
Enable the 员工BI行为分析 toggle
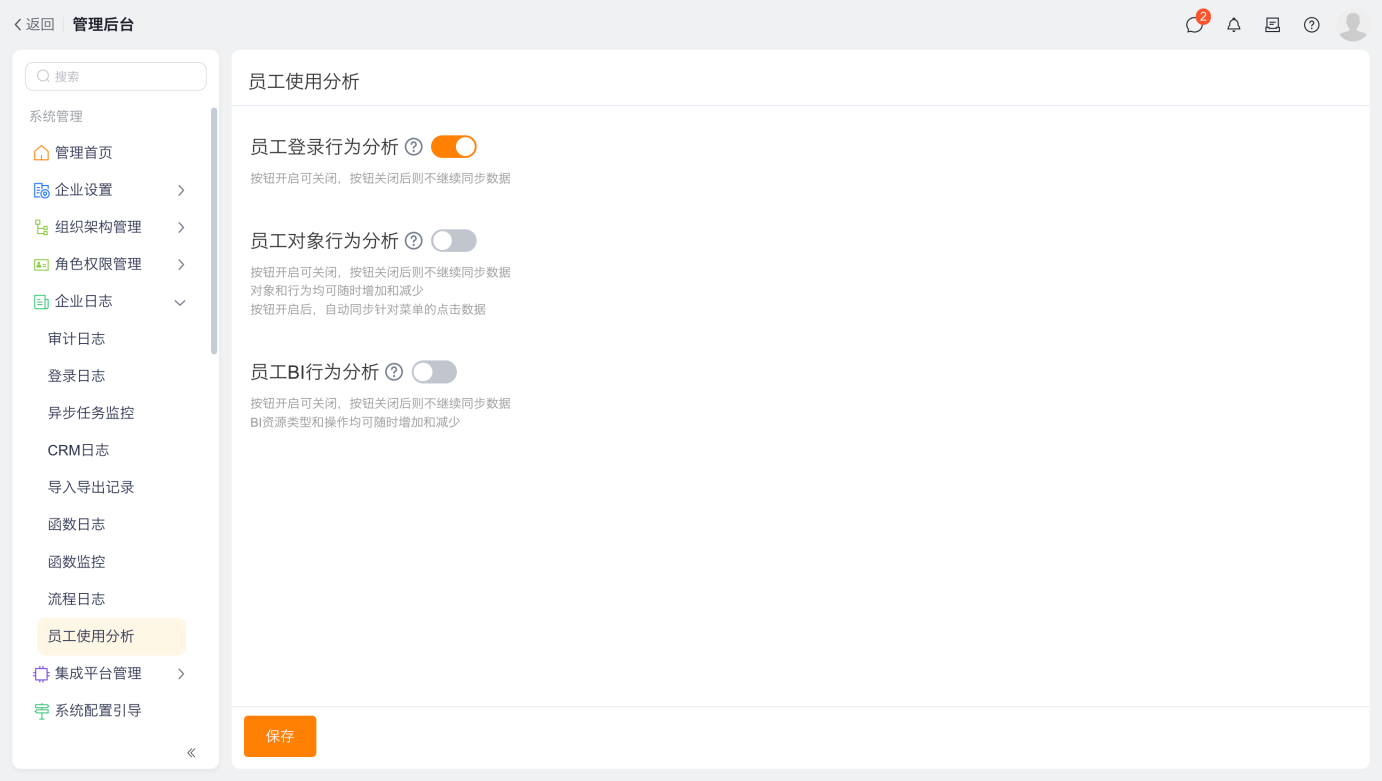coord(434,372)
